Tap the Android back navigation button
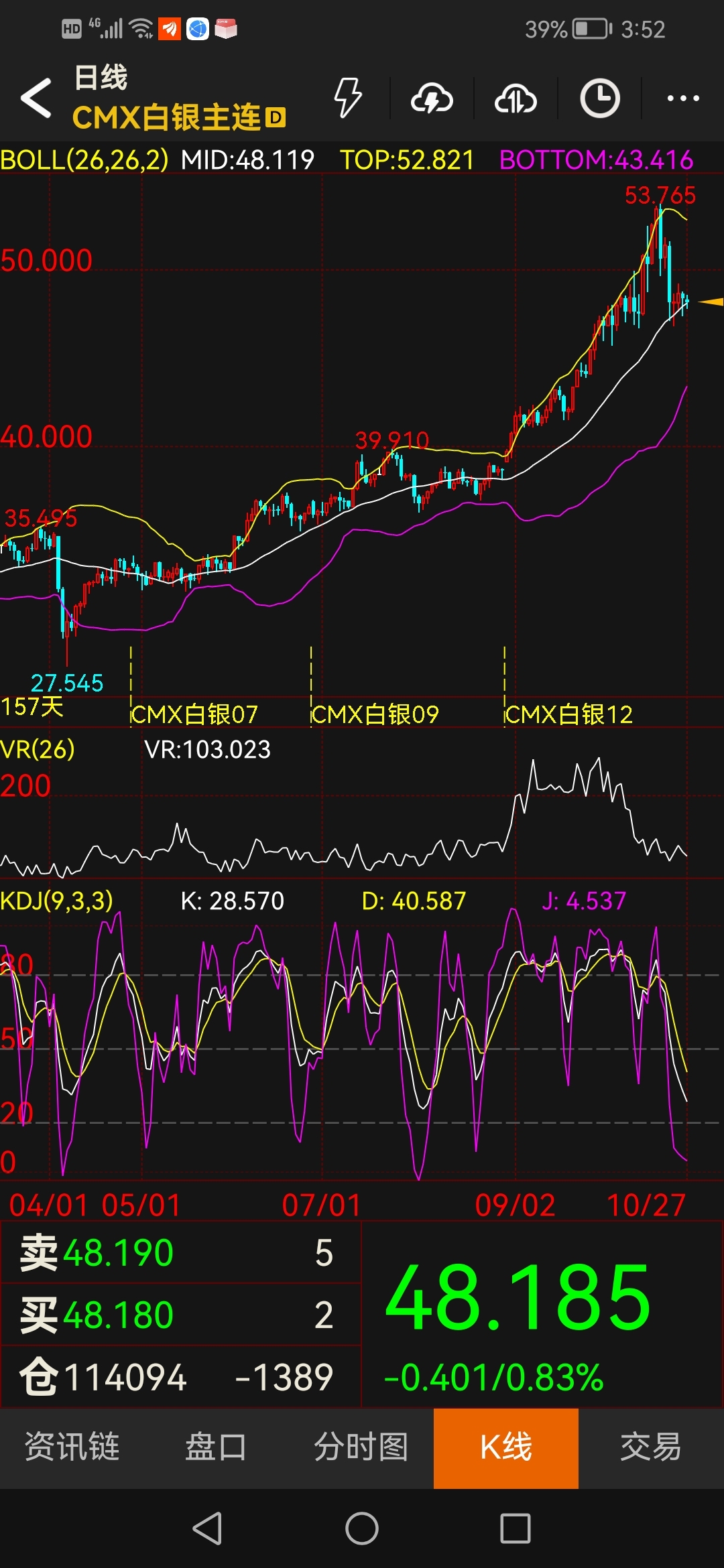 [x=207, y=1528]
